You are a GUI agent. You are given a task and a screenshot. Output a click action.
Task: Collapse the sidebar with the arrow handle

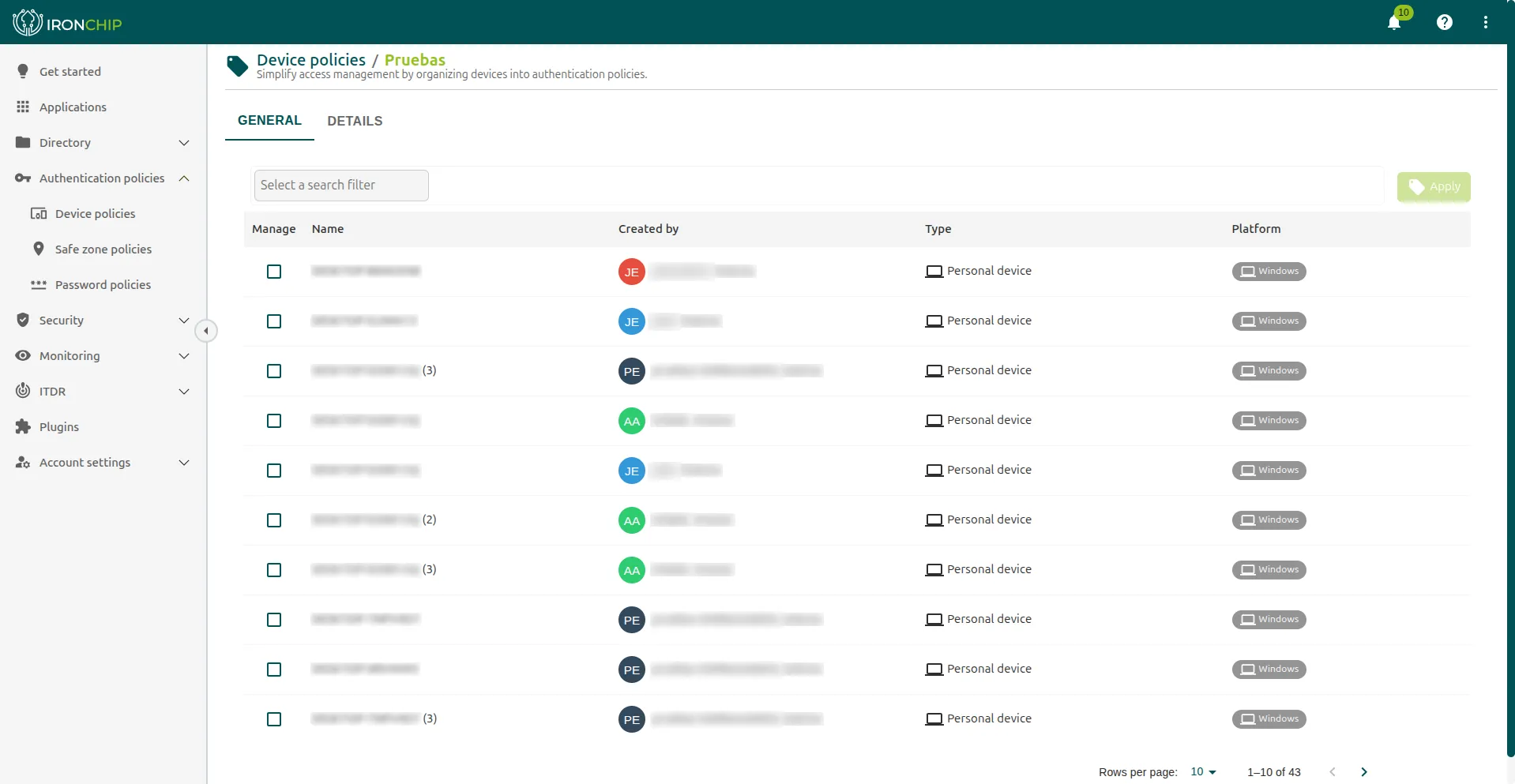click(x=206, y=331)
